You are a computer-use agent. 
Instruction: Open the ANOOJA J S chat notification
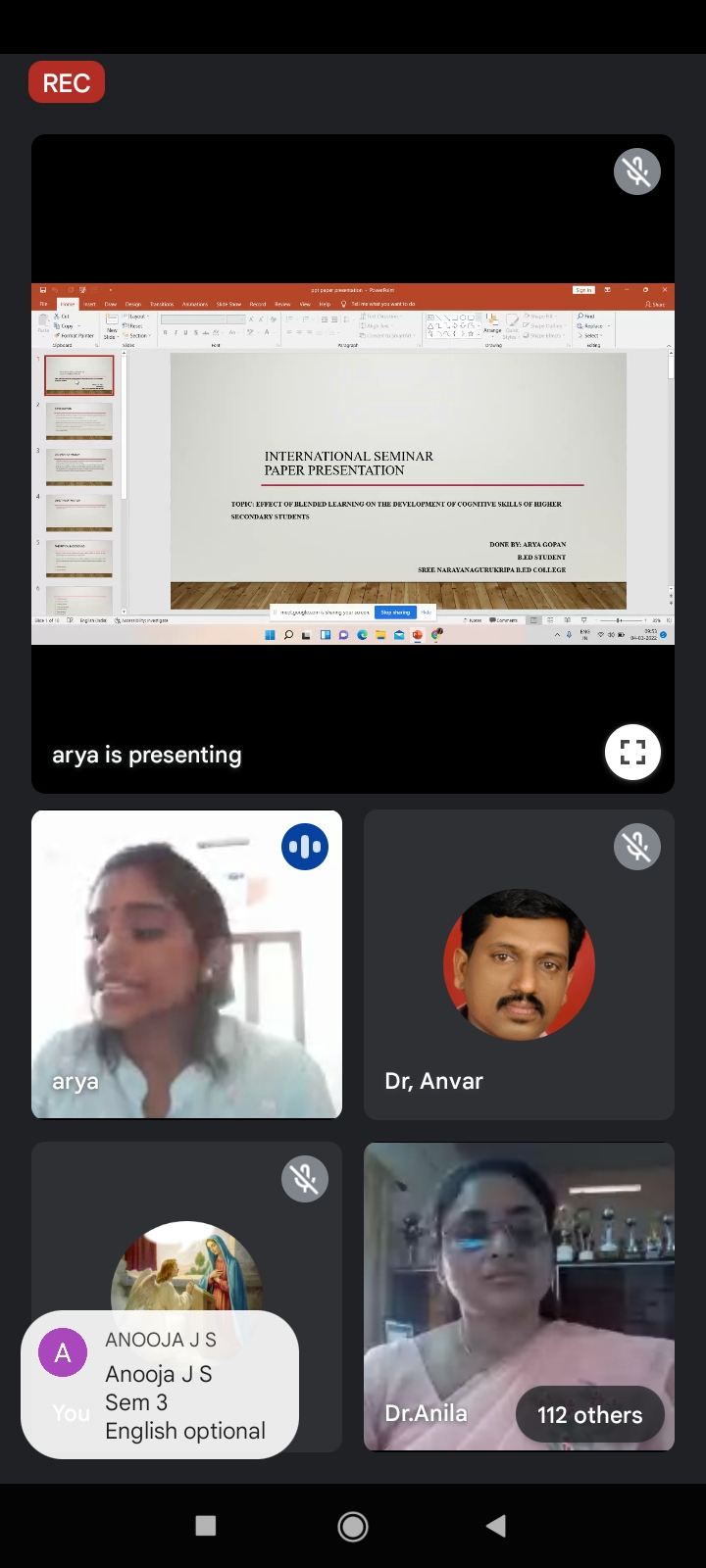160,1385
